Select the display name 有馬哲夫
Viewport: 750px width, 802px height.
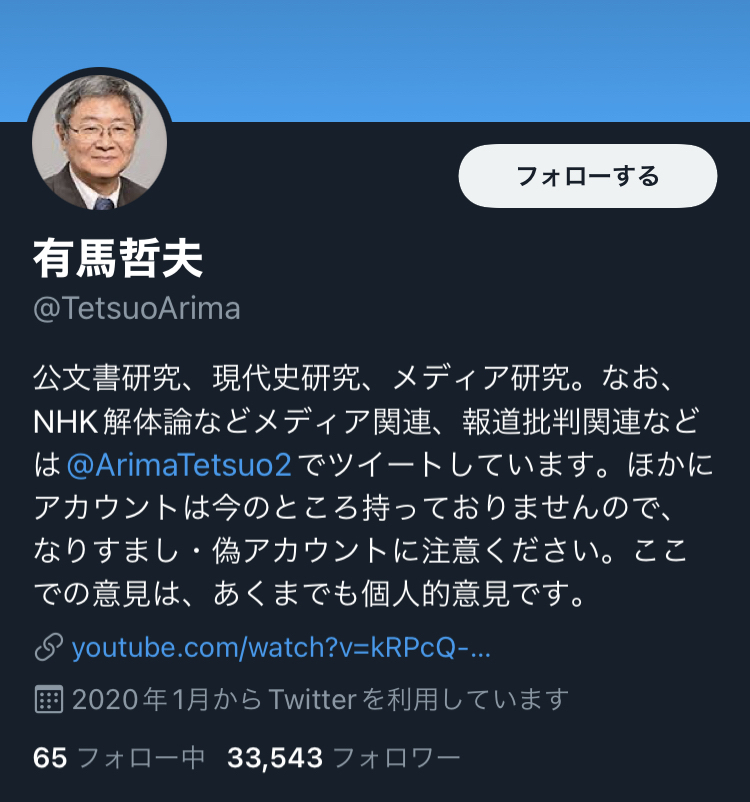point(118,258)
